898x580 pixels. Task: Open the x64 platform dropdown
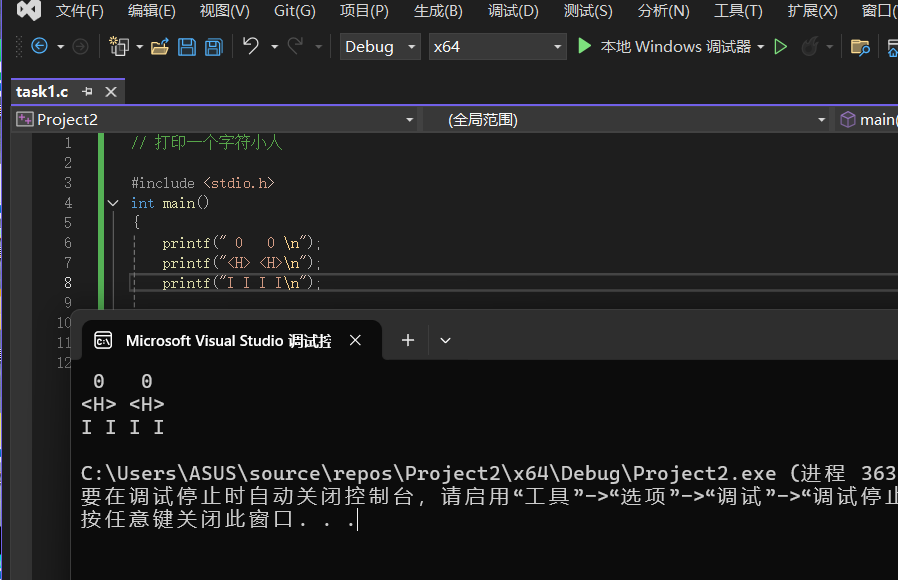tap(498, 47)
